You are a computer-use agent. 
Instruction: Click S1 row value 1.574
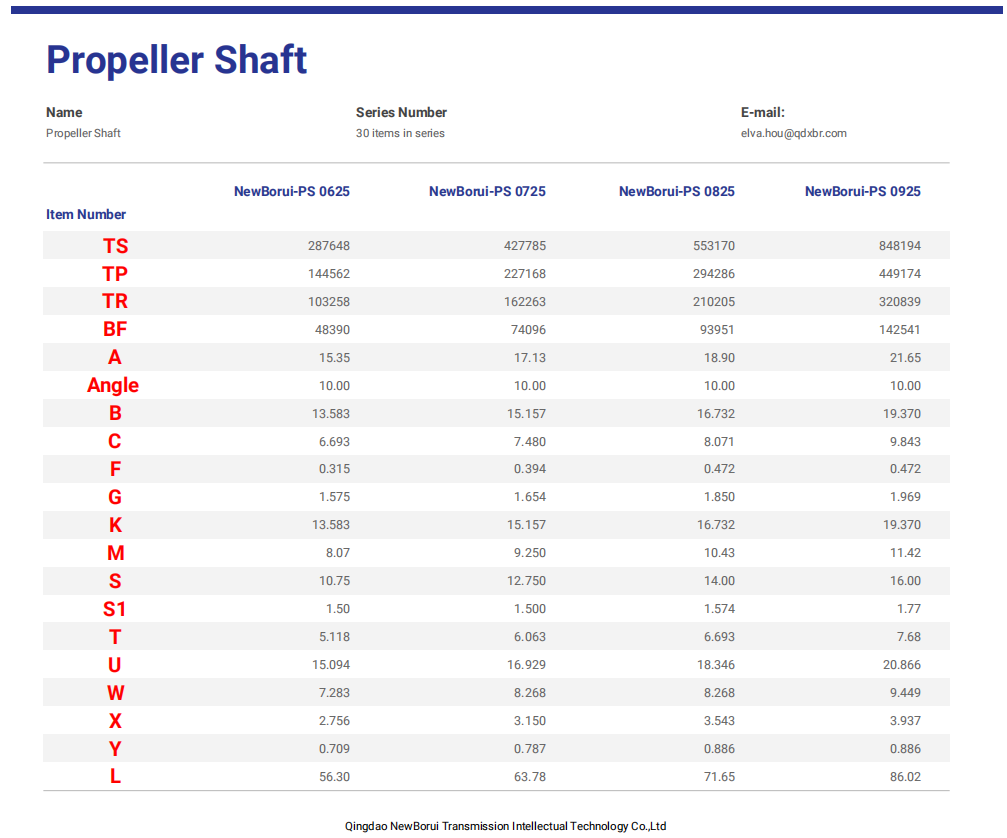tap(719, 609)
